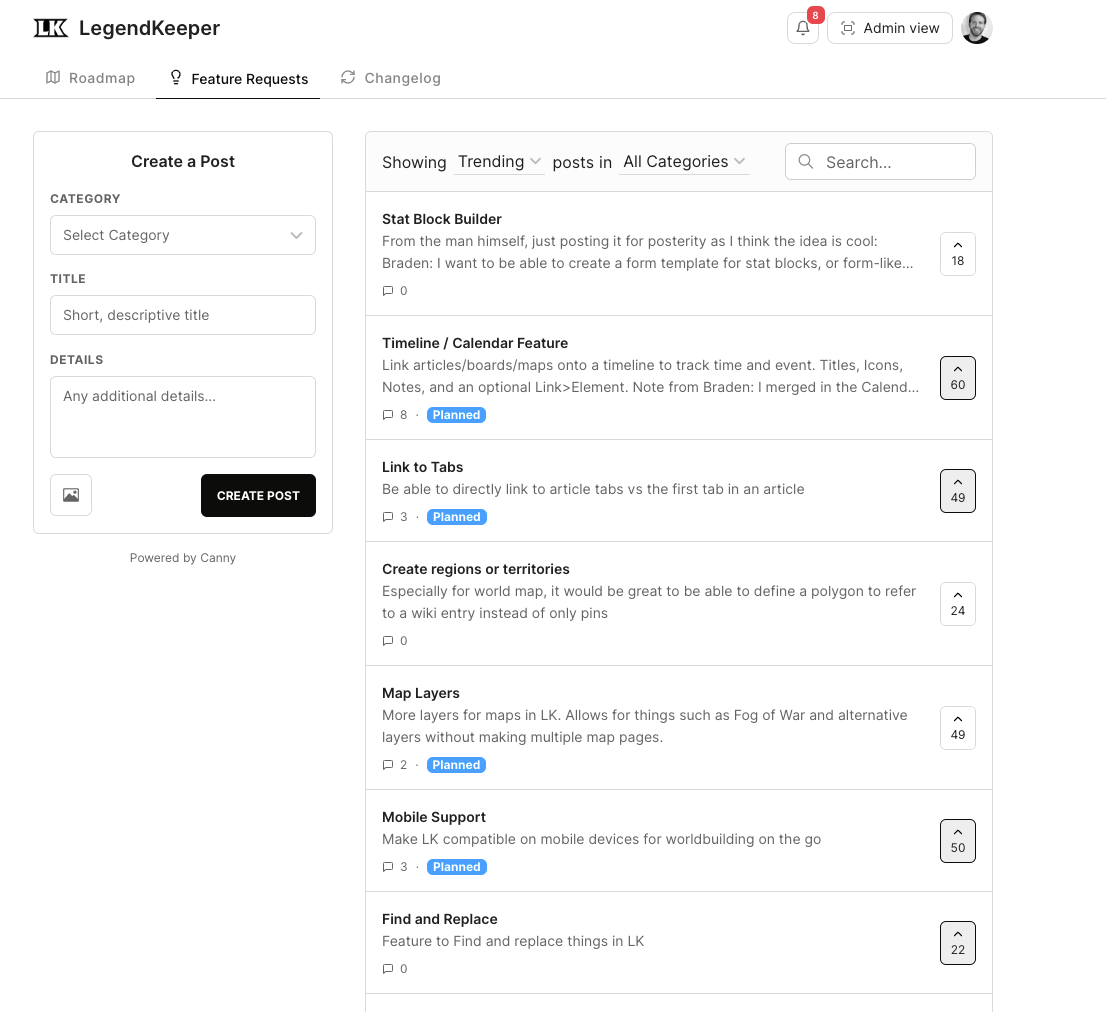Click the Roadmap map icon

(x=53, y=77)
